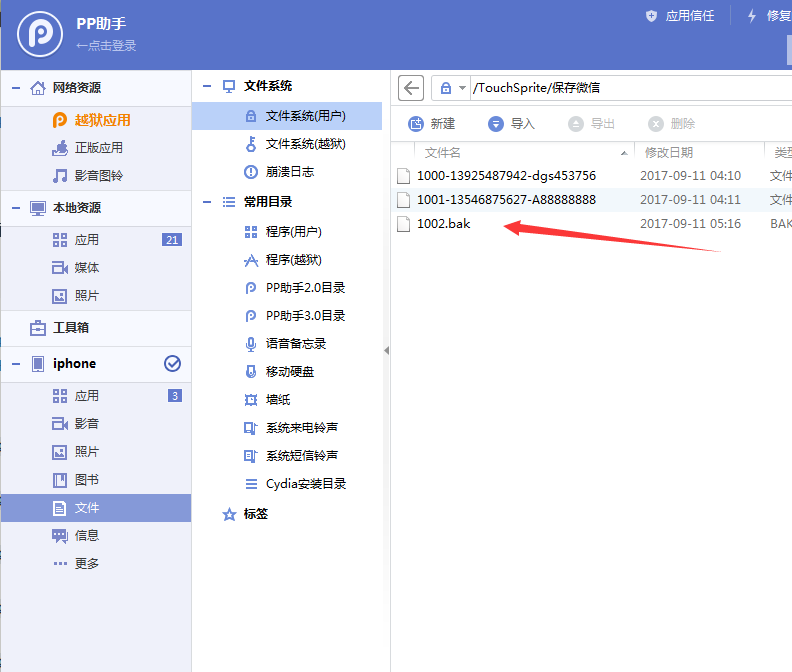This screenshot has width=792, height=672.
Task: Select 越狱应用 in sidebar
Action: coord(102,120)
